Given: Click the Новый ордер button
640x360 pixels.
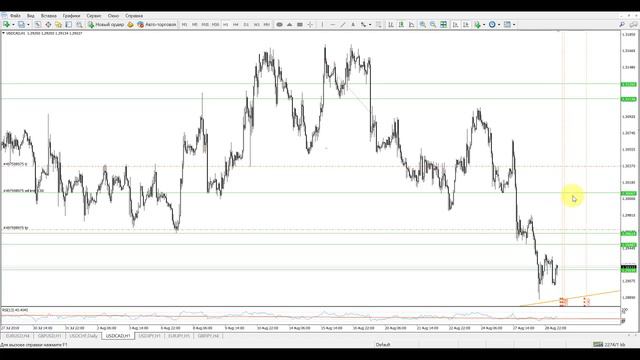Looking at the screenshot, I should [x=106, y=24].
